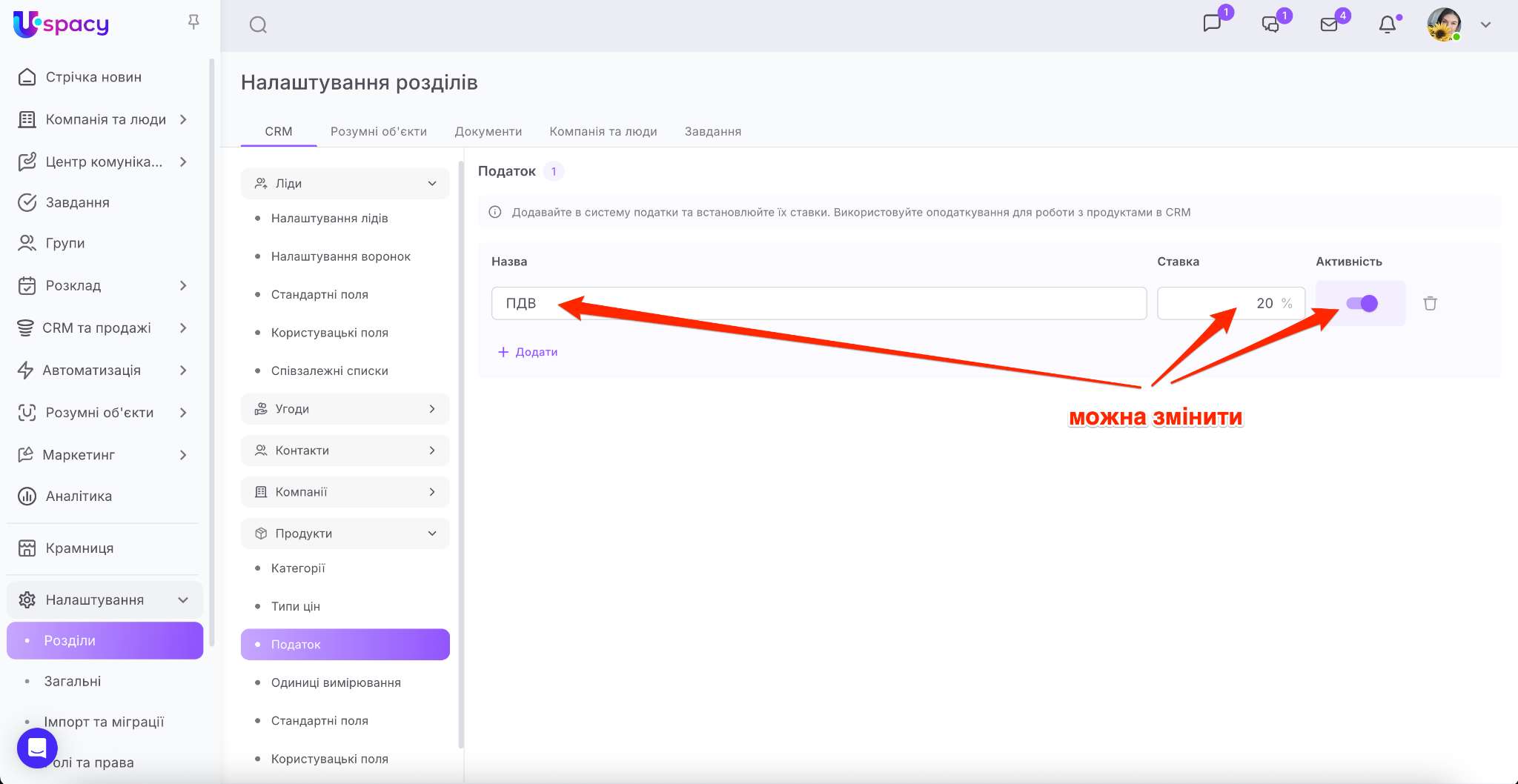Toggle the ПДВ tax activity switch
Screen dimensions: 1518x784
(1362, 303)
